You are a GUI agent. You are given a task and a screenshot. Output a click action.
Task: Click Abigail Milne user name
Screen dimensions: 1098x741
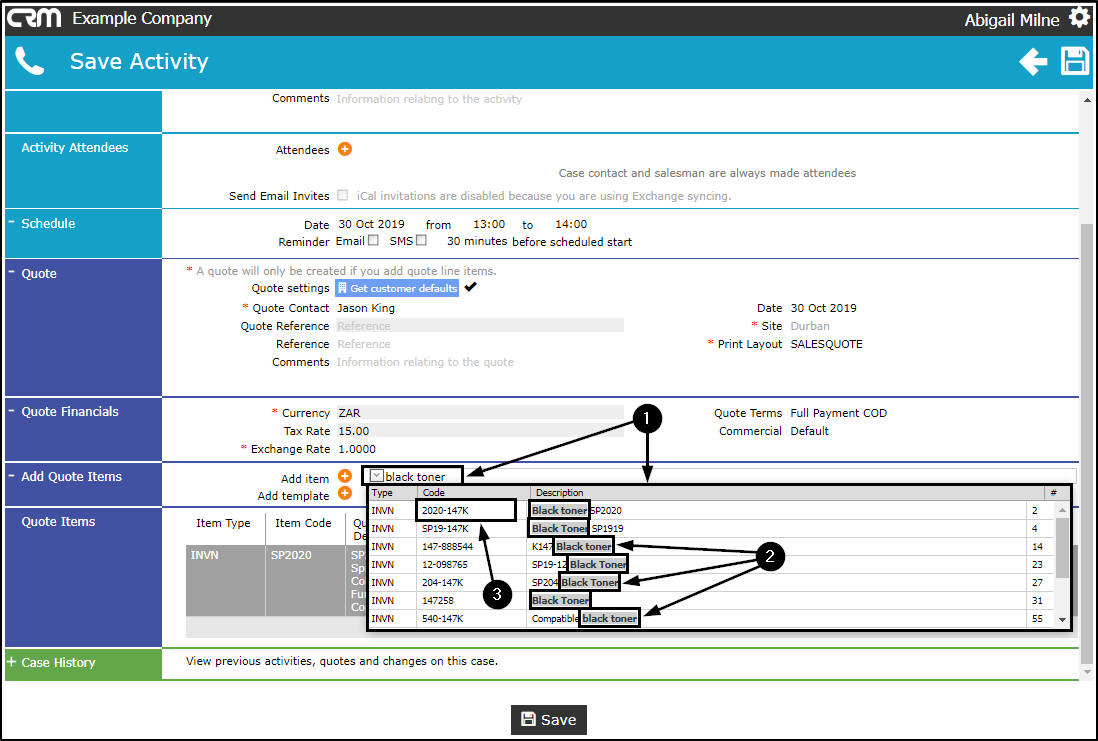1011,20
